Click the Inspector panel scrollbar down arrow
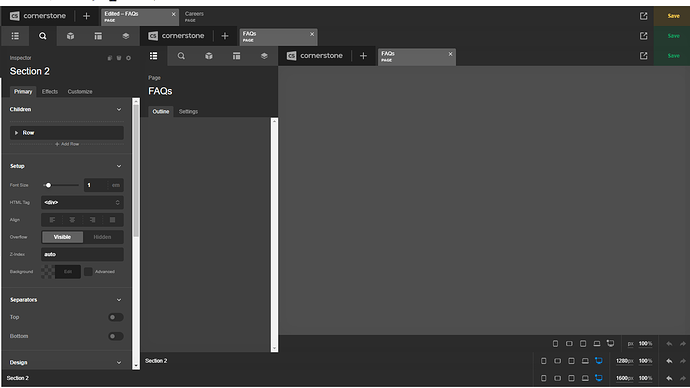This screenshot has width=690, height=388. [136, 366]
